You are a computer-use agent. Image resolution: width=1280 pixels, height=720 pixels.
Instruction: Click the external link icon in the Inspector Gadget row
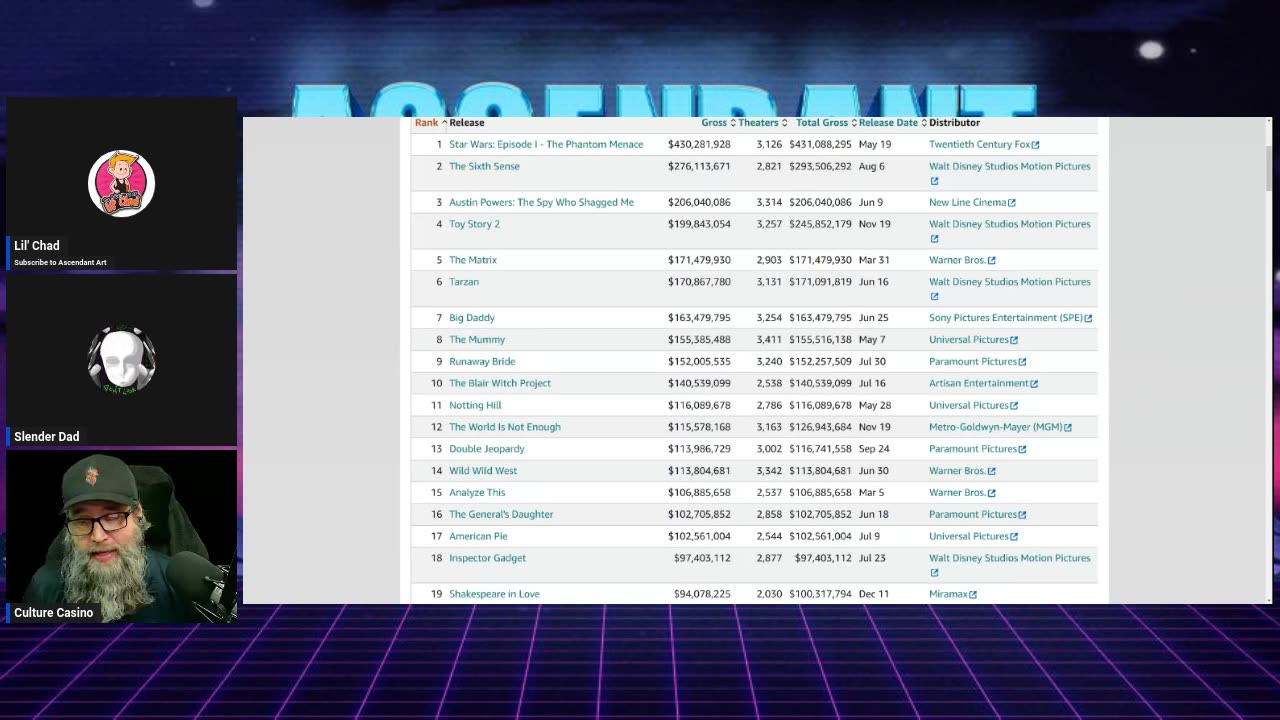(934, 573)
